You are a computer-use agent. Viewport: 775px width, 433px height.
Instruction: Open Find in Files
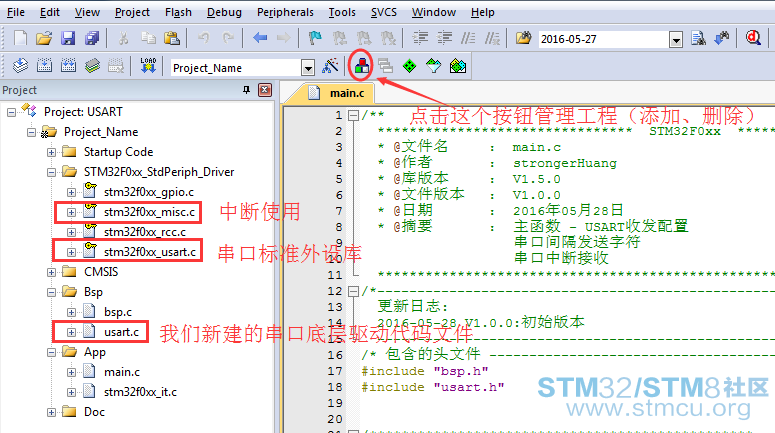pyautogui.click(x=523, y=39)
